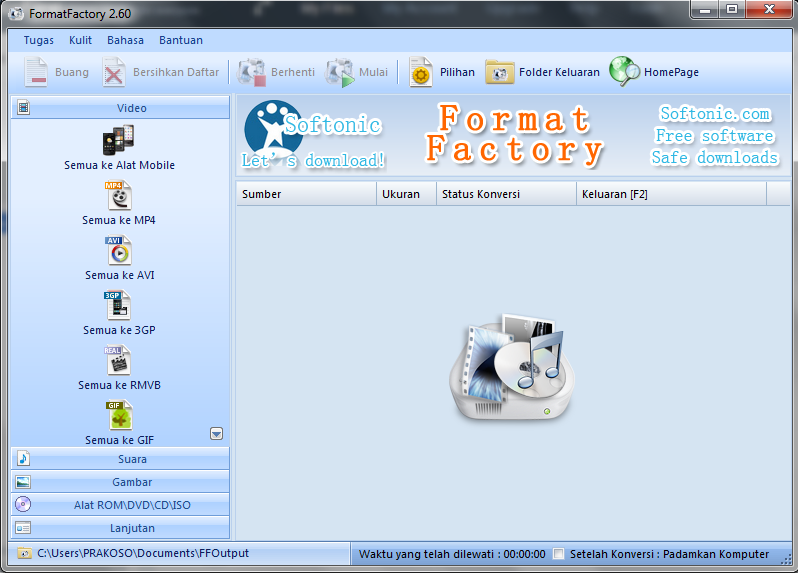Collapse the Video panel header

click(120, 107)
